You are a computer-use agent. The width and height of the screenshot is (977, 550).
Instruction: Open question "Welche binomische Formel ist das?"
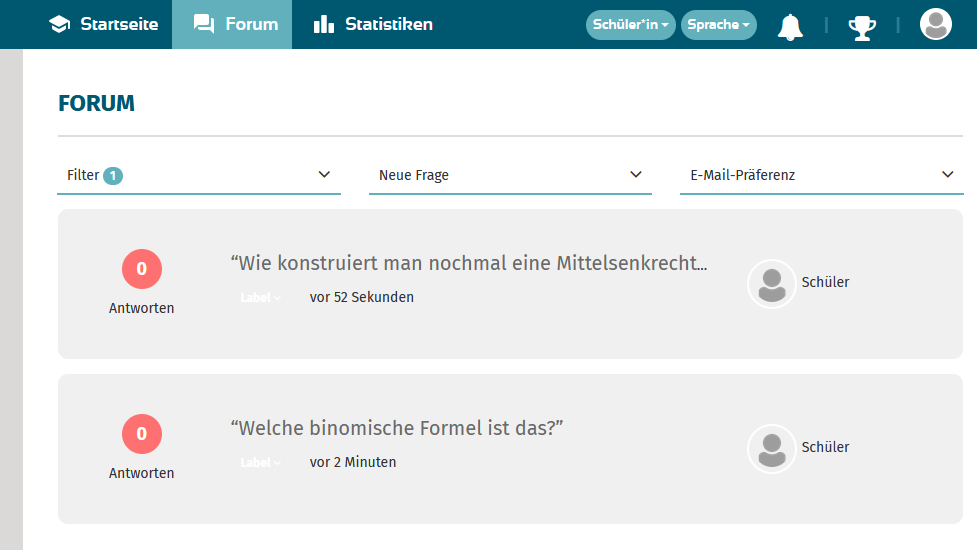click(397, 428)
